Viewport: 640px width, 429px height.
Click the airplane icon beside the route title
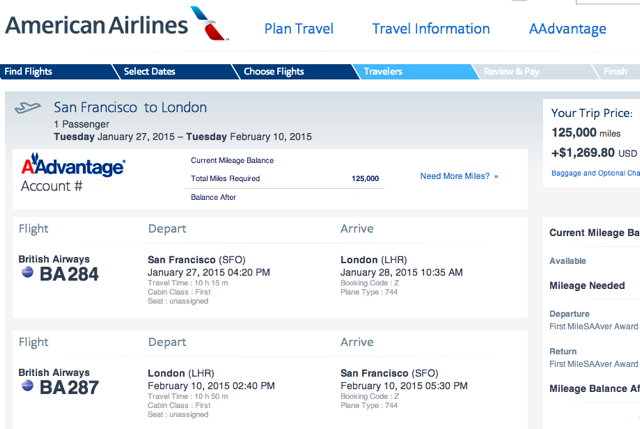pos(27,108)
